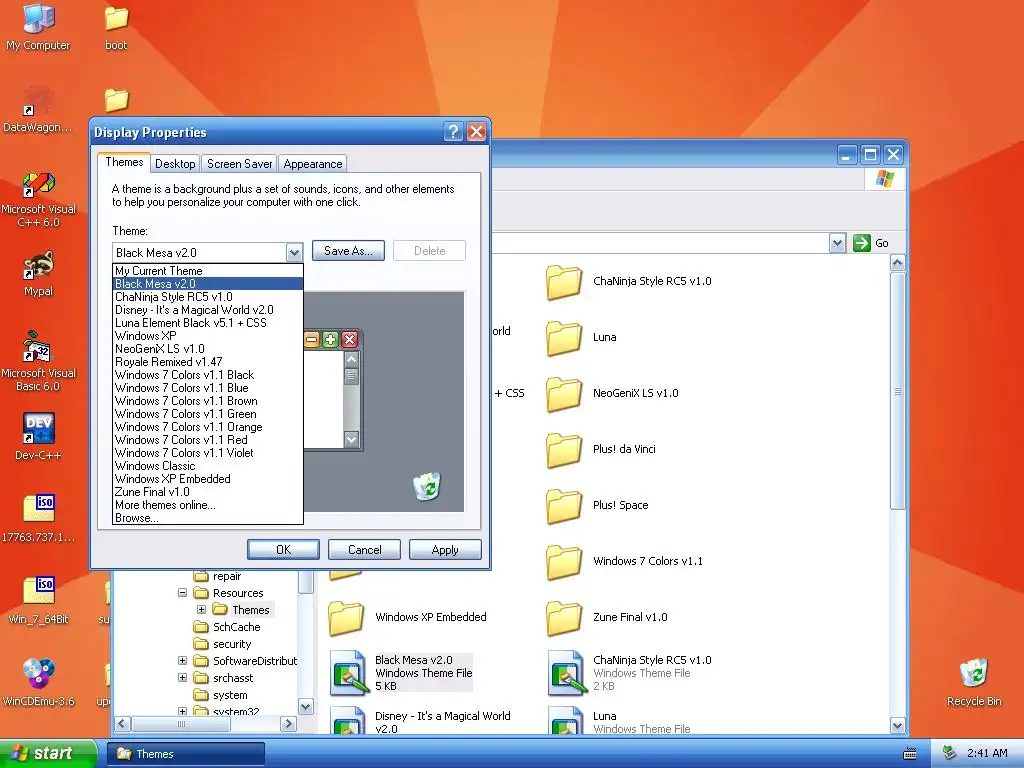
Task: Open the Start menu
Action: 47,753
